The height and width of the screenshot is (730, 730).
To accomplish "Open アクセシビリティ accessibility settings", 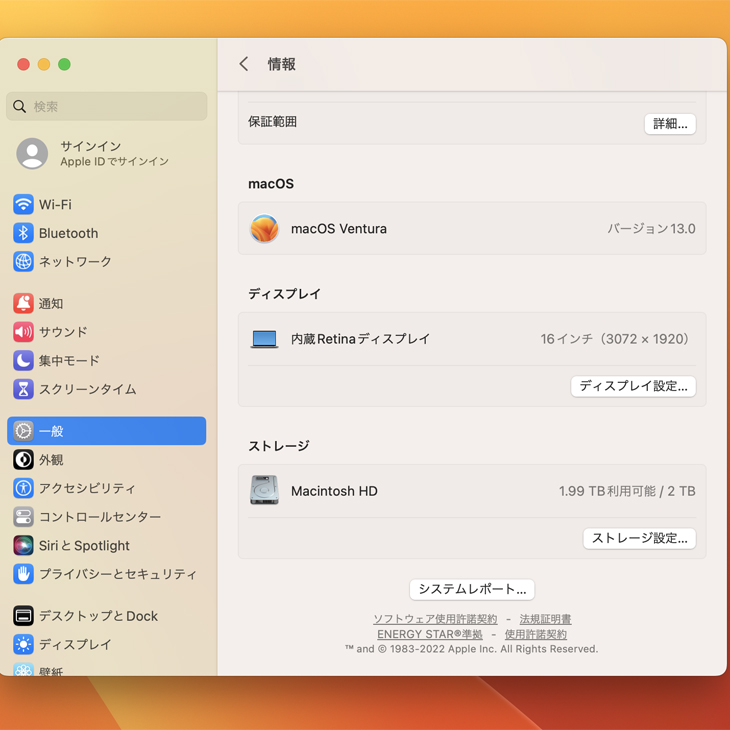I will click(87, 489).
